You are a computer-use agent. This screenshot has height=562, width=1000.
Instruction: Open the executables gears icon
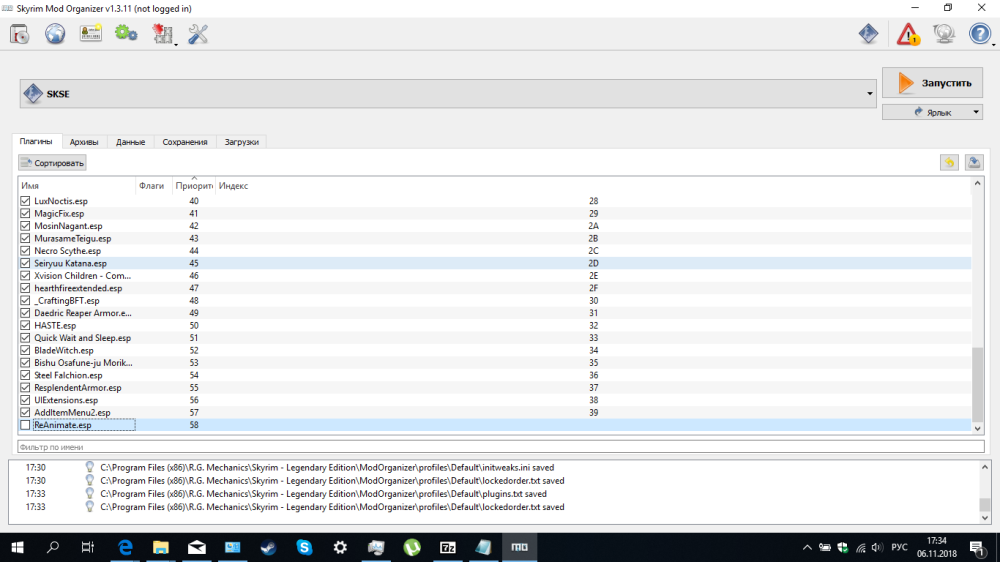(x=126, y=34)
